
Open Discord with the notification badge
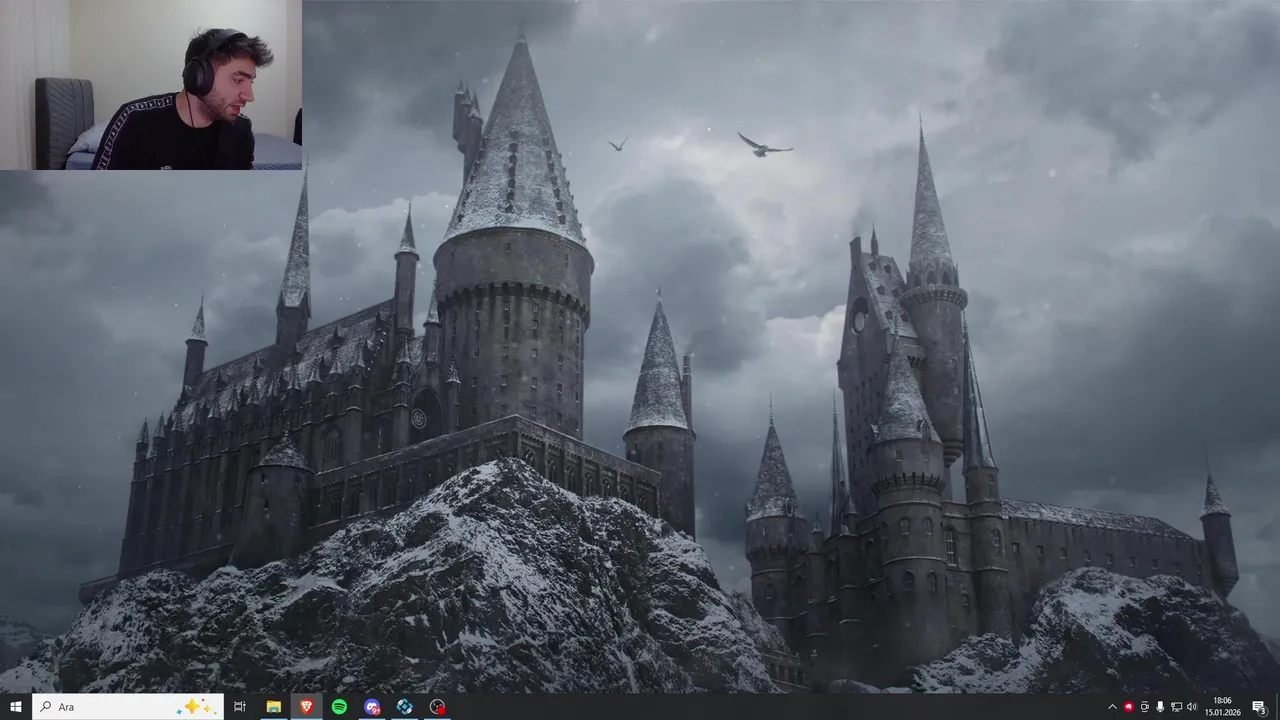(372, 707)
